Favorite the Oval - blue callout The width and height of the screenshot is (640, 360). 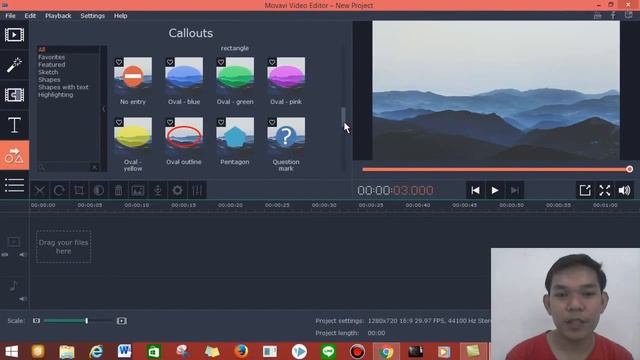pyautogui.click(x=170, y=62)
